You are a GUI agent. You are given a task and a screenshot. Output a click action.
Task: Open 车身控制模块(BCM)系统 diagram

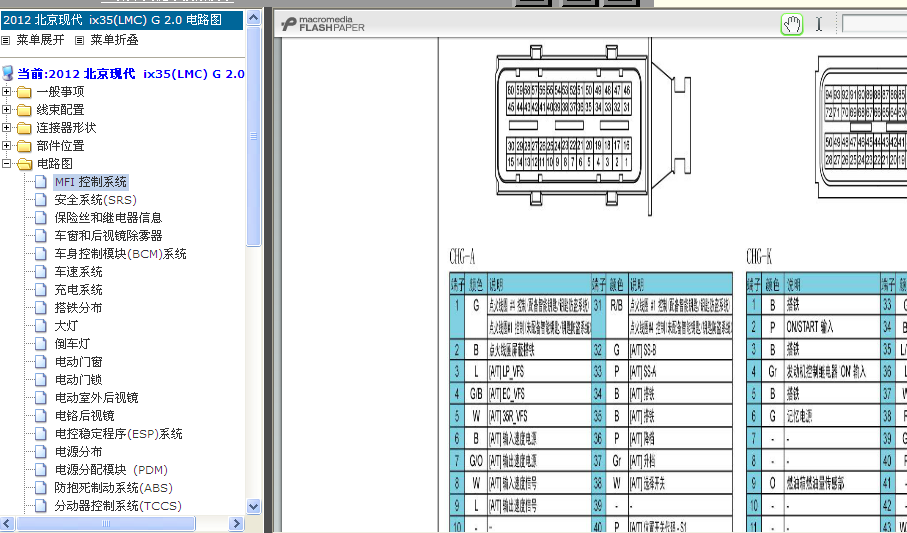[120, 253]
